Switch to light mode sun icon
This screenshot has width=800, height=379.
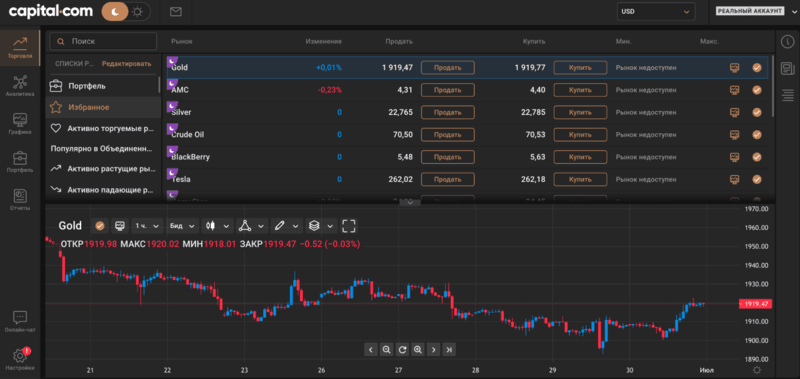click(x=137, y=12)
